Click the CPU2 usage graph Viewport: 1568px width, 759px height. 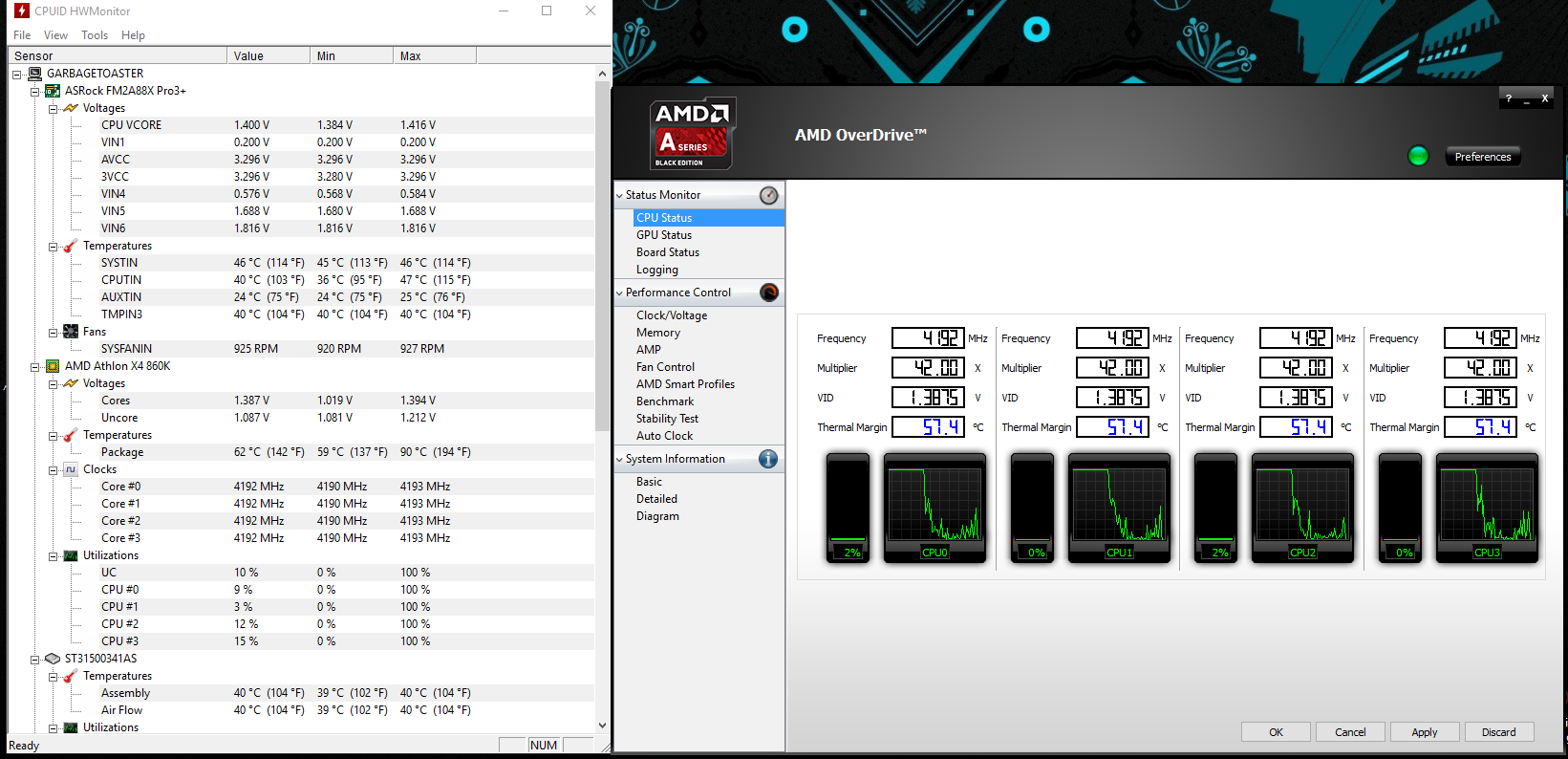[1302, 507]
